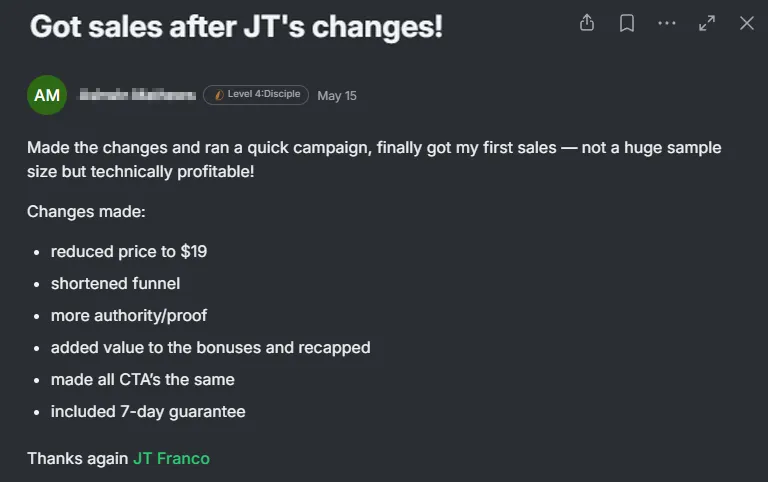
Task: Open the green AM avatar profile
Action: (47, 95)
